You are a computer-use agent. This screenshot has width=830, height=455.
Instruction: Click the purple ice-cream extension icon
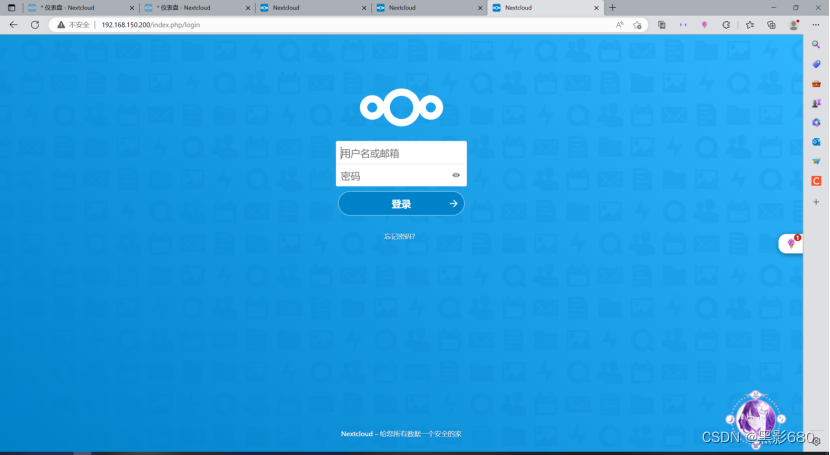[x=705, y=25]
